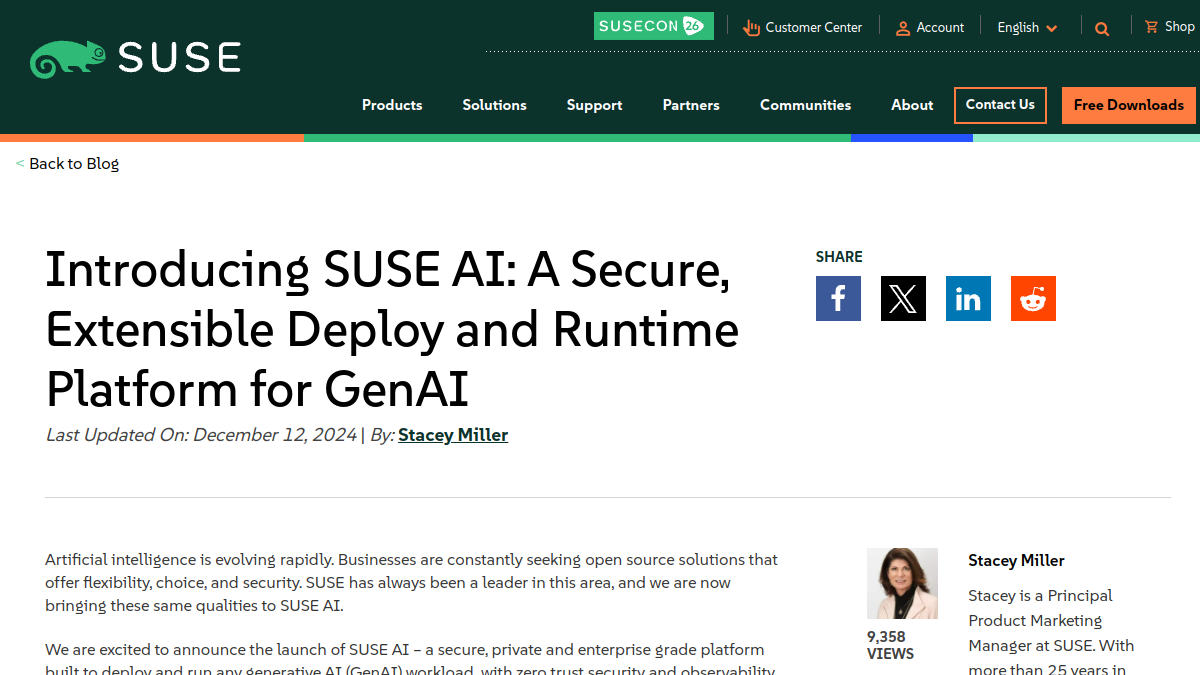Share article on LinkedIn
The width and height of the screenshot is (1200, 675).
coord(968,298)
